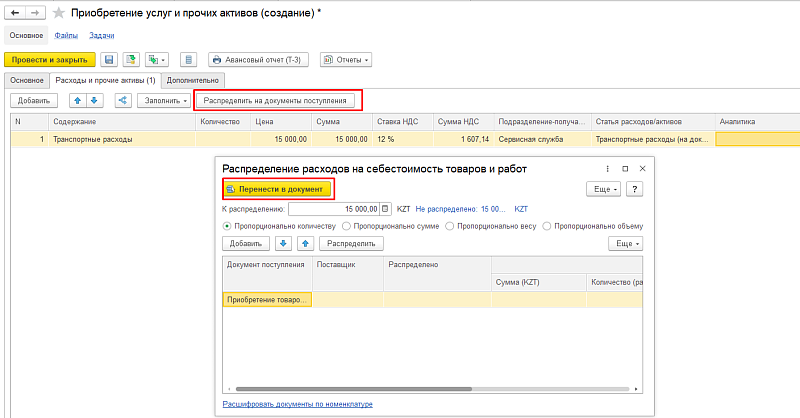Click the back navigation arrow
800x418 pixels.
[14, 13]
